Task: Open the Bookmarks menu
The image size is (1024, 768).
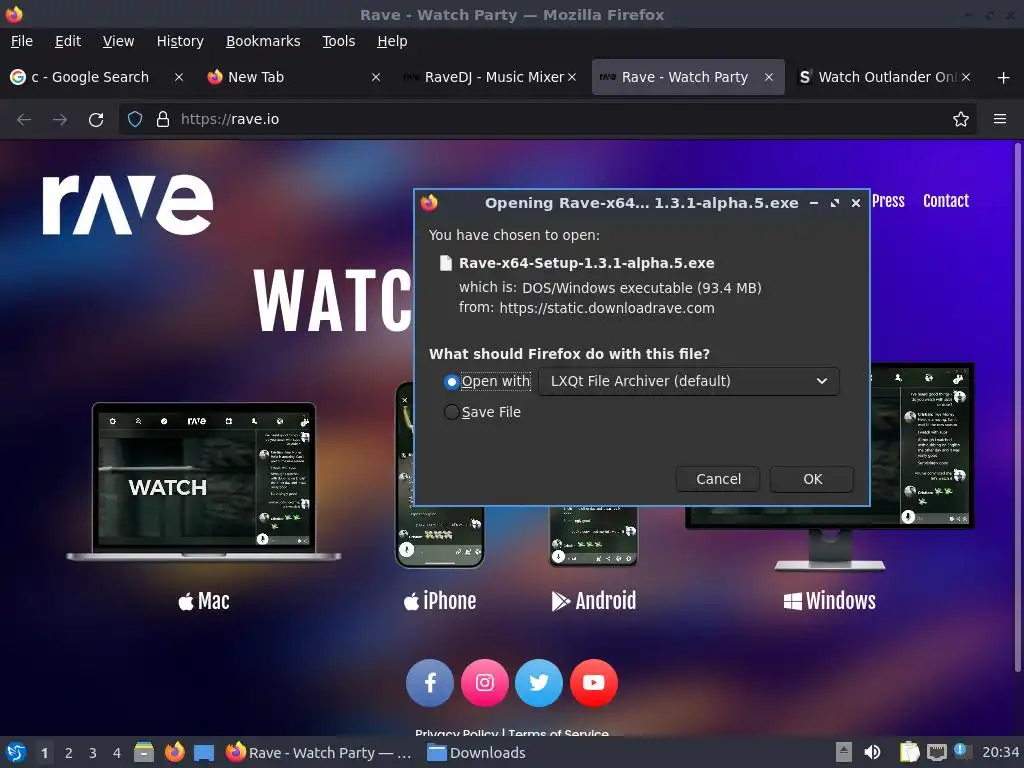Action: pos(263,41)
